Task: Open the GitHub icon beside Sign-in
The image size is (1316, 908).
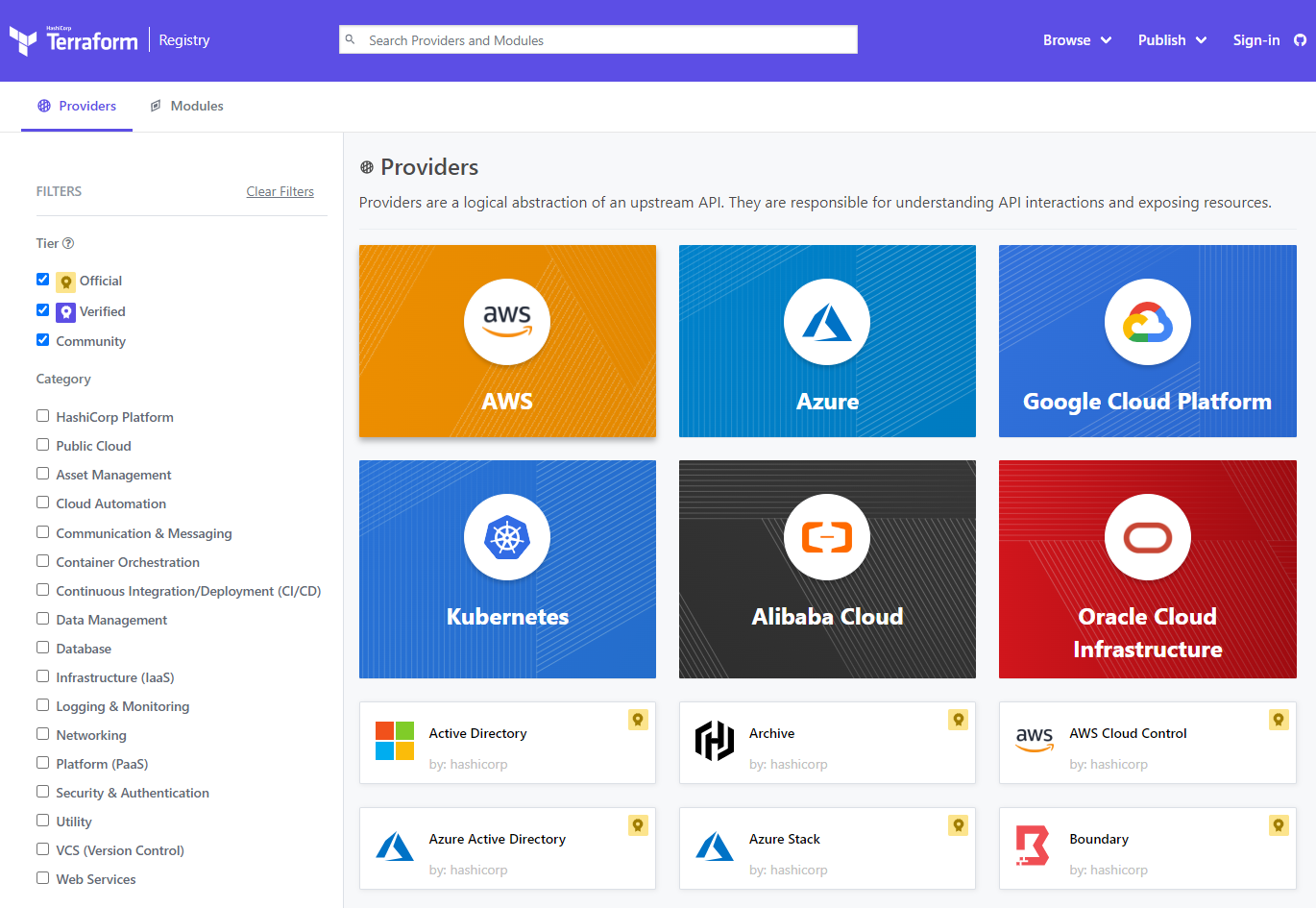Action: (x=1300, y=40)
